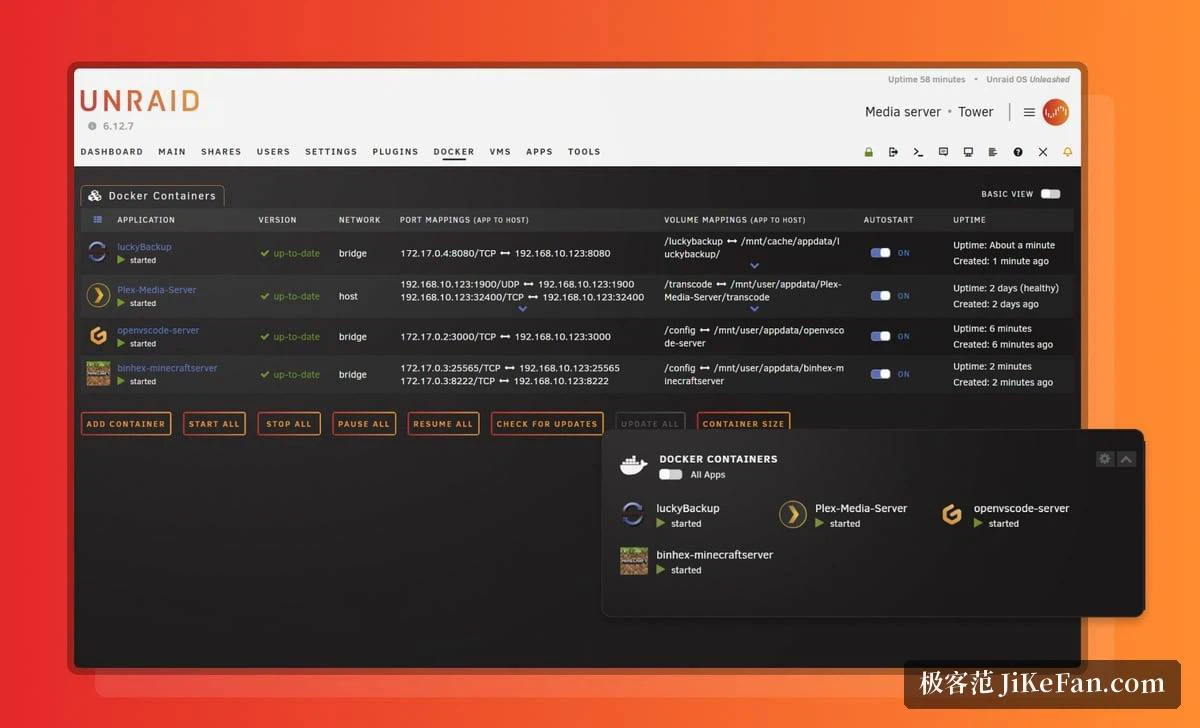The width and height of the screenshot is (1200, 728).
Task: Open the notification bell icon
Action: 1067,152
